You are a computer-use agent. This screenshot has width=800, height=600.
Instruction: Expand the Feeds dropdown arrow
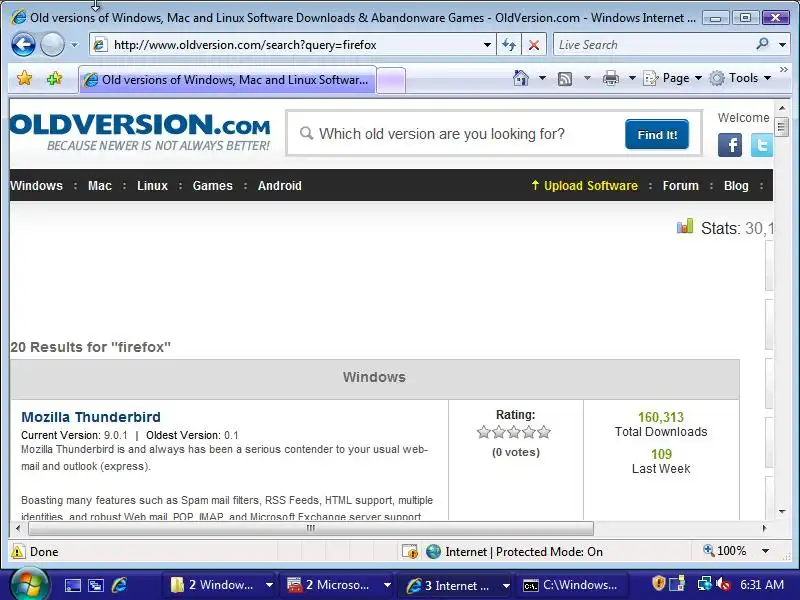pyautogui.click(x=587, y=78)
